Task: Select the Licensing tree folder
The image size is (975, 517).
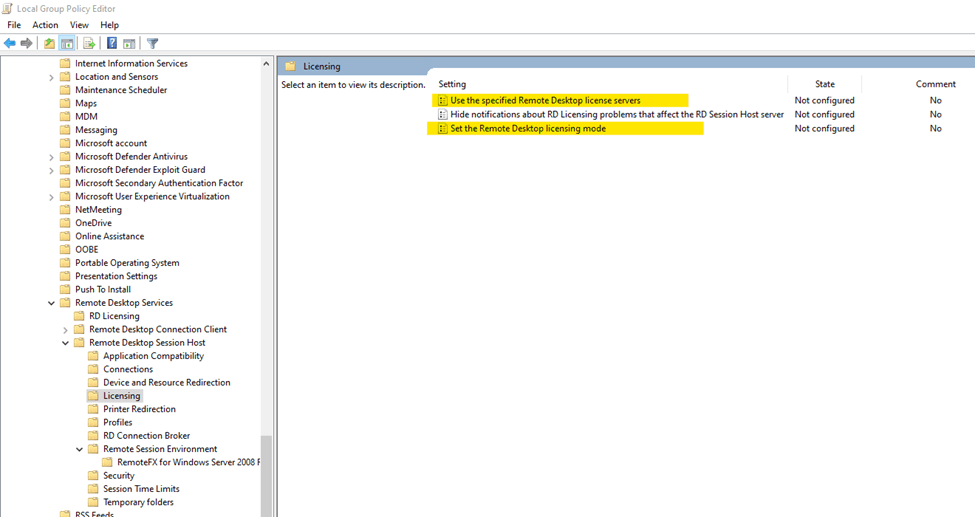Action: (x=122, y=396)
